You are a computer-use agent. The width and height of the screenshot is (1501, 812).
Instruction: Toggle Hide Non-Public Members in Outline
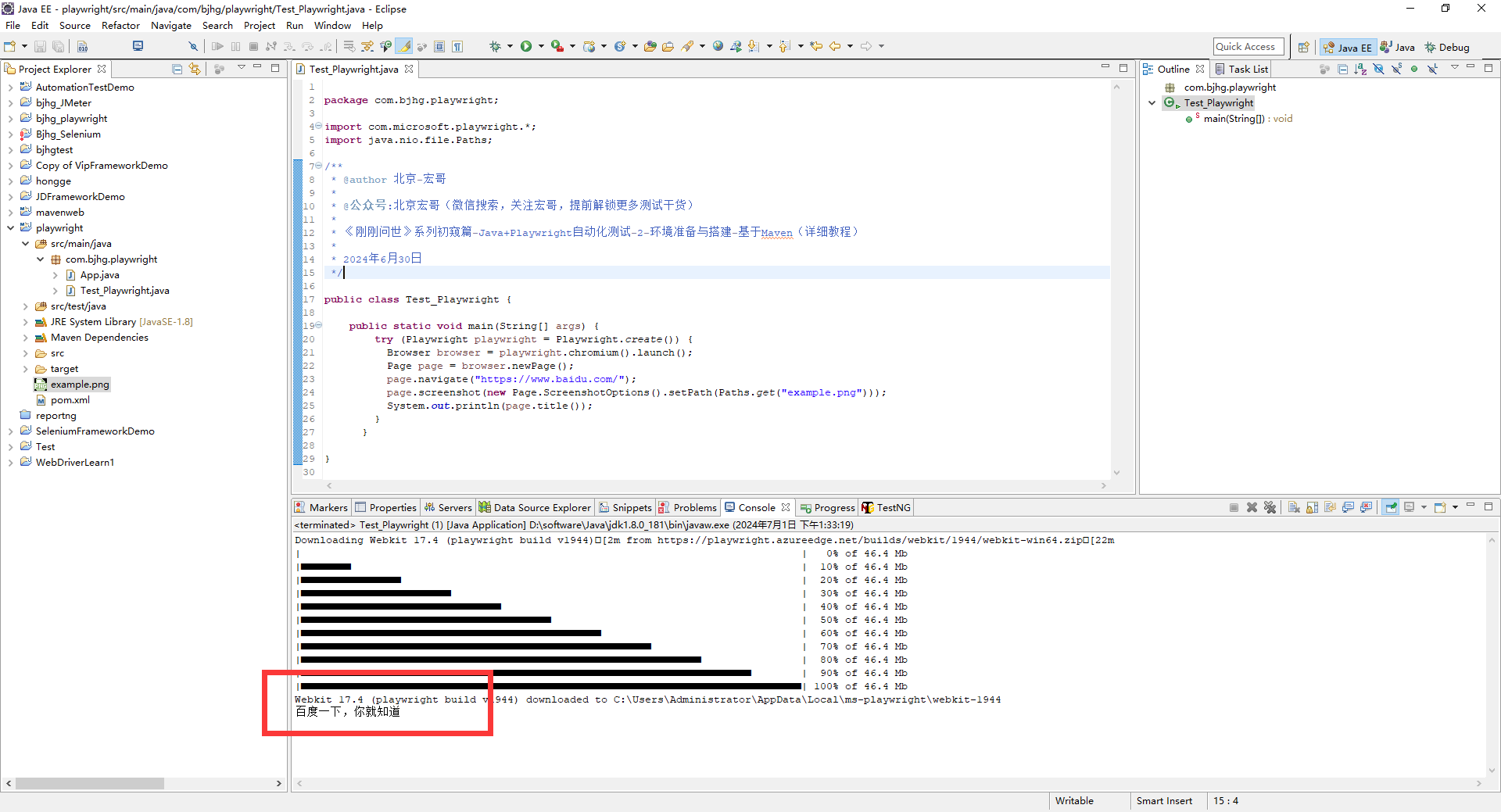coord(1414,69)
